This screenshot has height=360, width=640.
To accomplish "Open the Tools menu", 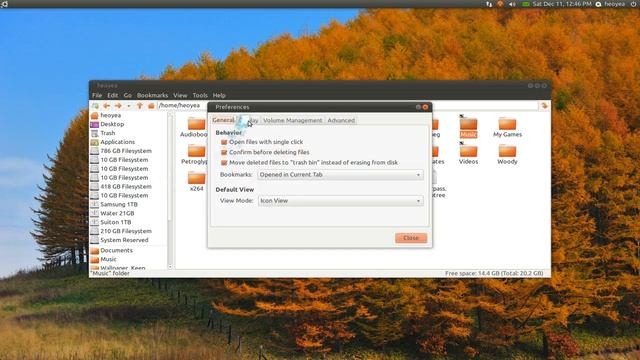I will pyautogui.click(x=200, y=95).
